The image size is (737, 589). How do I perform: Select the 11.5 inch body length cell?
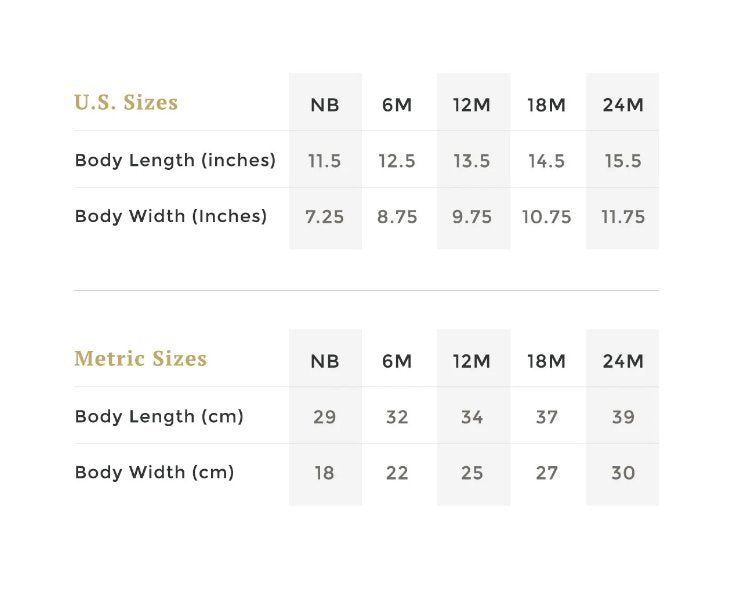[x=325, y=161]
